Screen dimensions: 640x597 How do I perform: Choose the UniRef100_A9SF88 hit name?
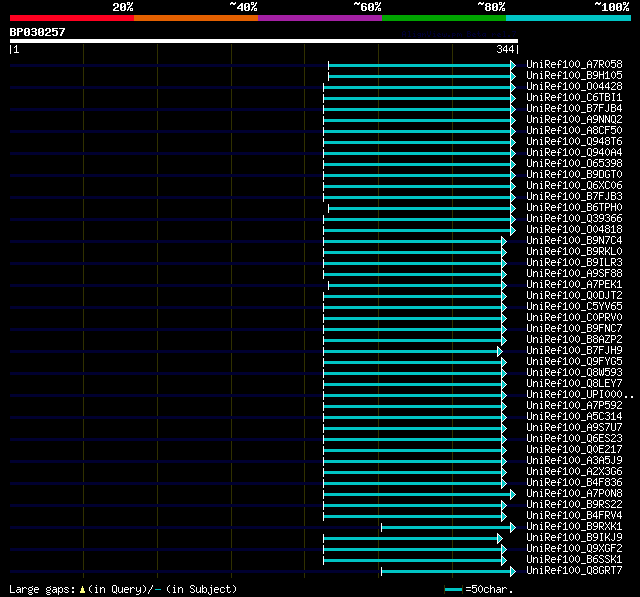(x=574, y=274)
